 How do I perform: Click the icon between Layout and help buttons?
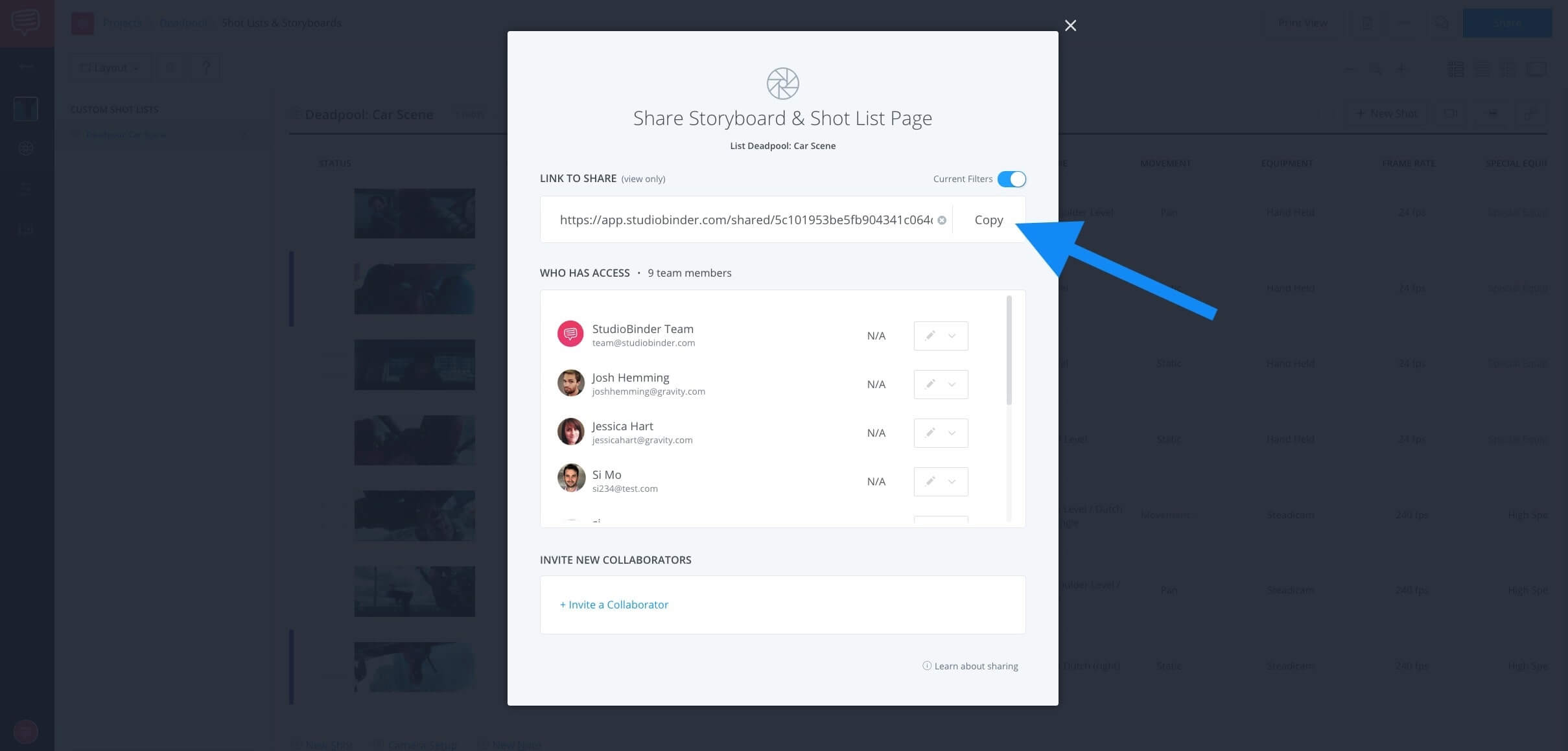click(171, 68)
